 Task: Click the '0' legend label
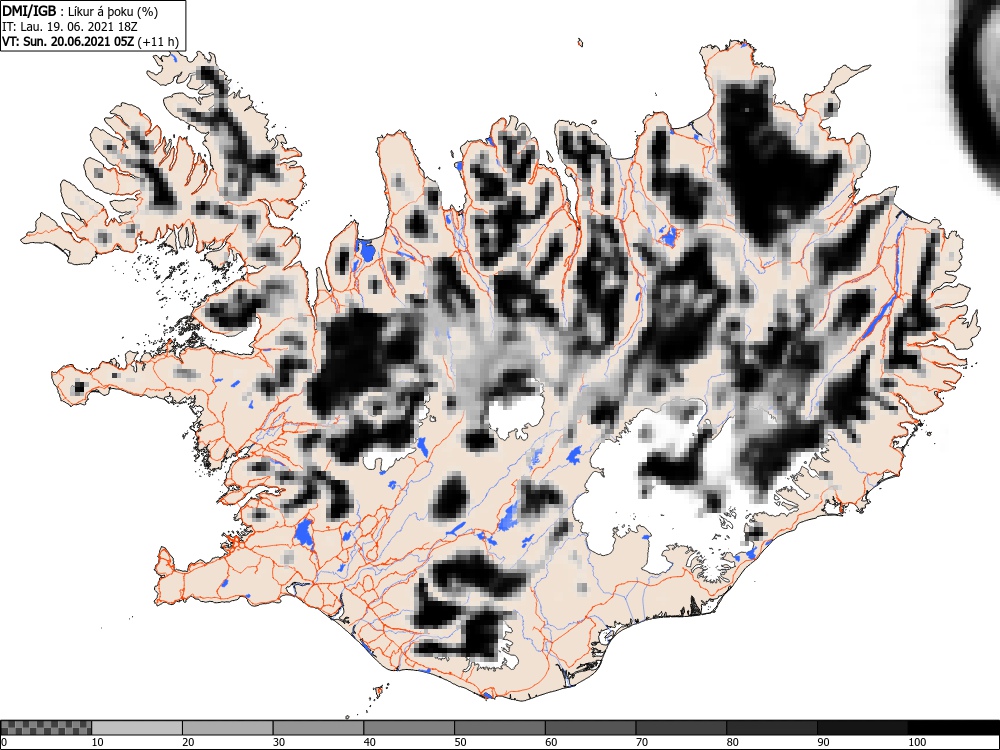[4, 742]
